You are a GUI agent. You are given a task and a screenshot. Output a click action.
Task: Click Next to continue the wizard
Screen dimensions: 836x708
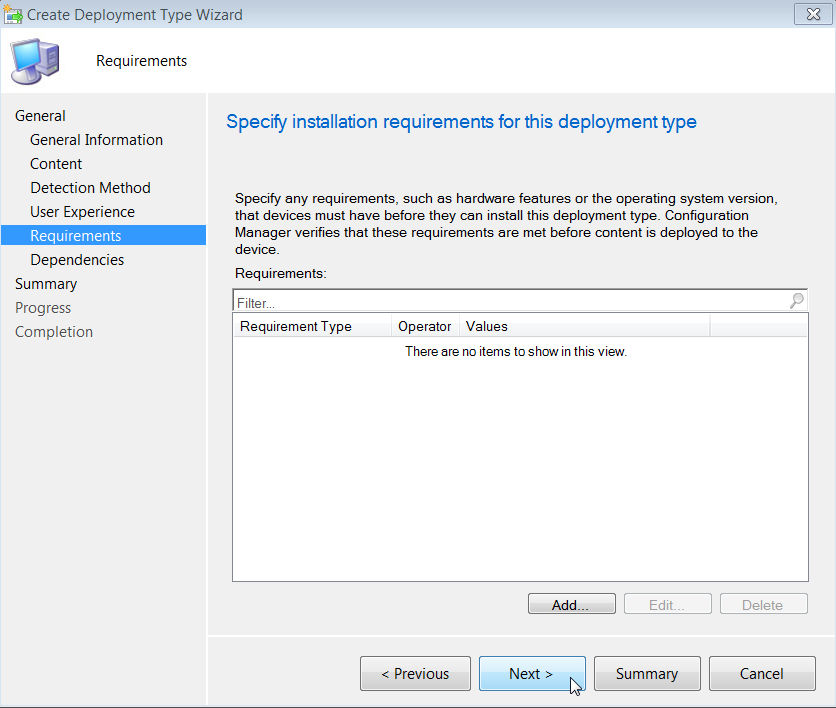click(532, 673)
